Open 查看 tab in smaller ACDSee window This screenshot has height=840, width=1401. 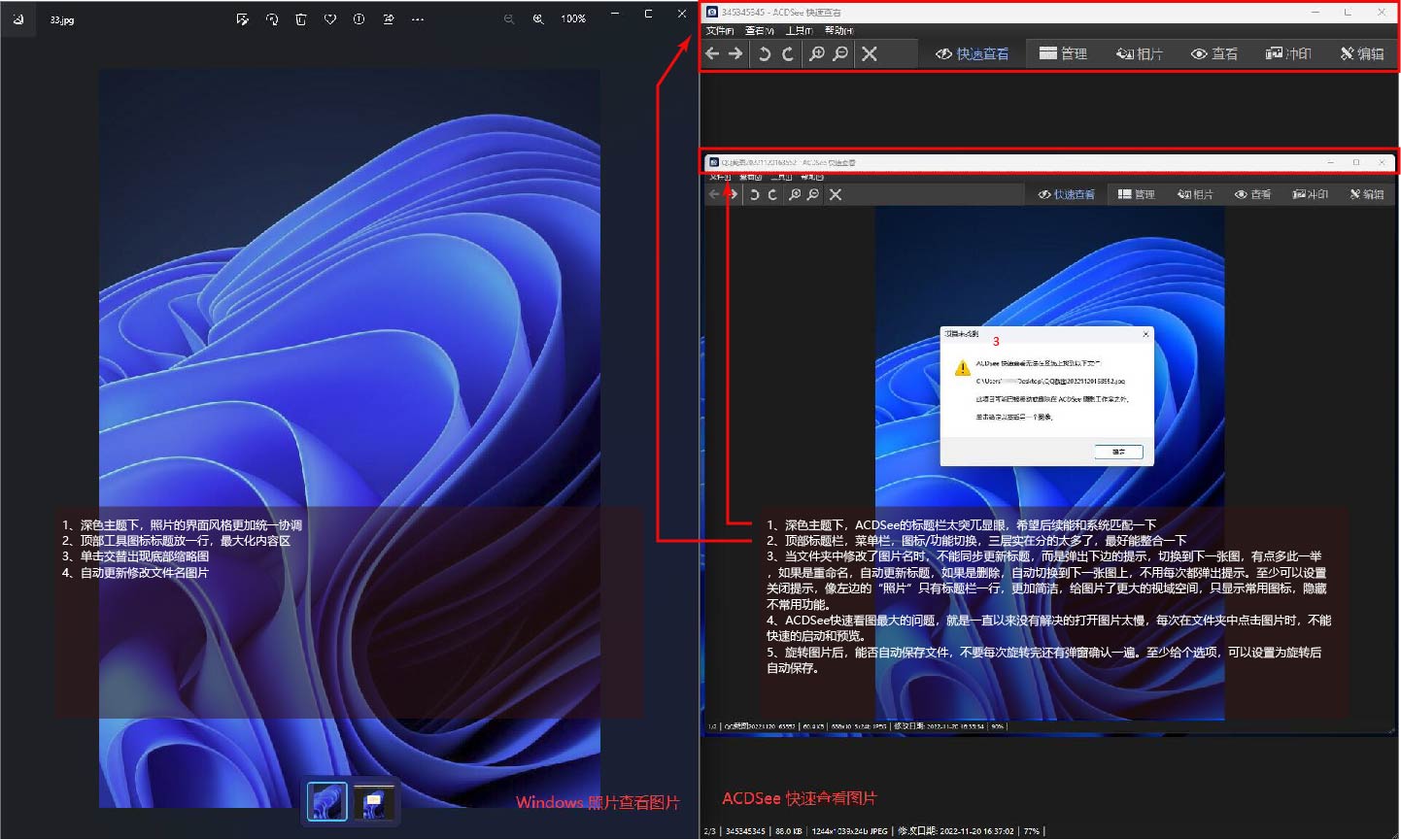pos(1253,195)
